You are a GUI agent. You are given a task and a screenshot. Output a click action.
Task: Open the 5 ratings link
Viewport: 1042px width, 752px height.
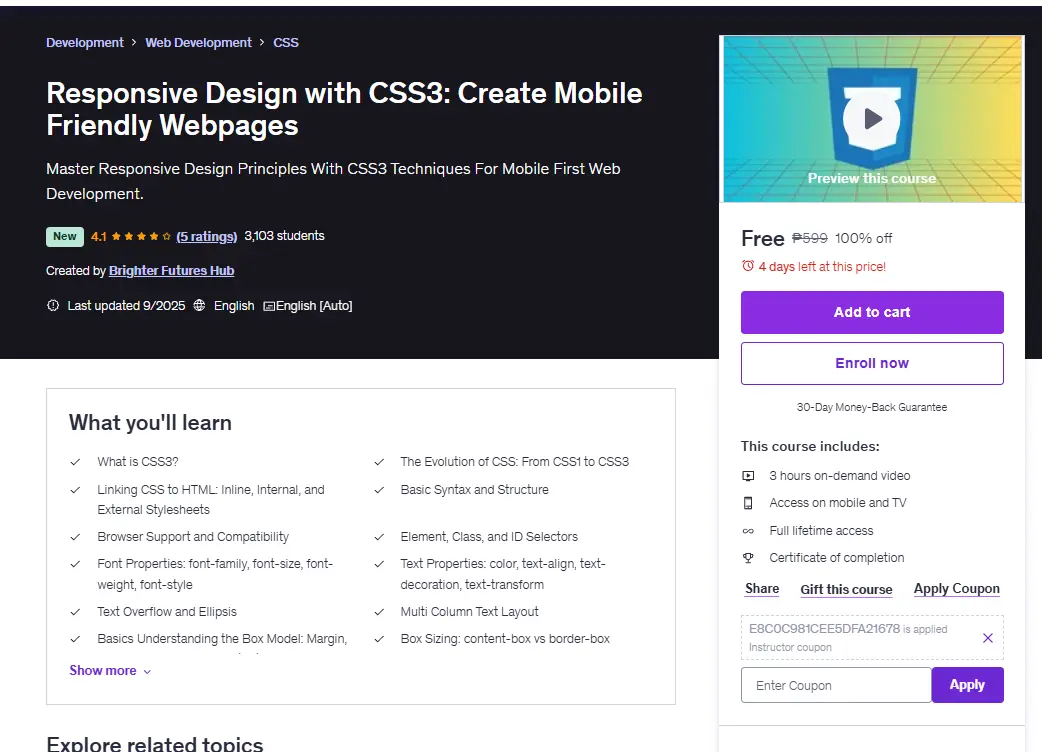pos(206,236)
